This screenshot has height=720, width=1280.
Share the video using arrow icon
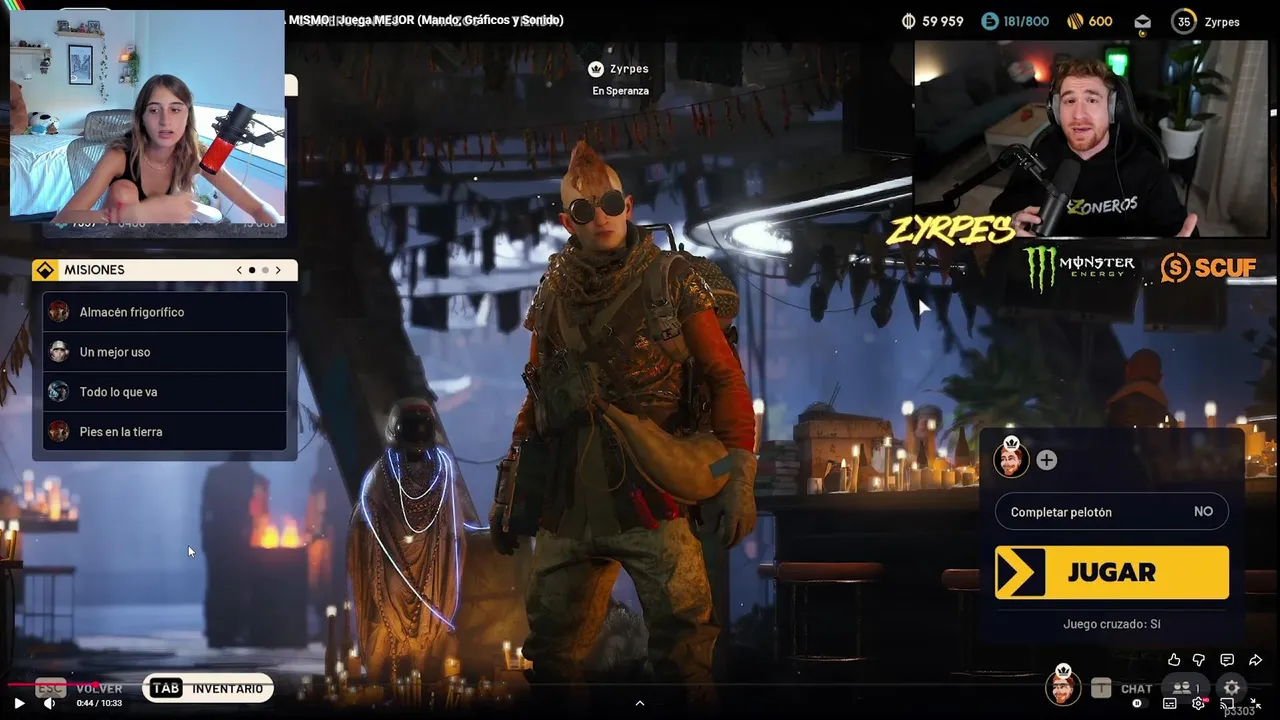(x=1255, y=660)
